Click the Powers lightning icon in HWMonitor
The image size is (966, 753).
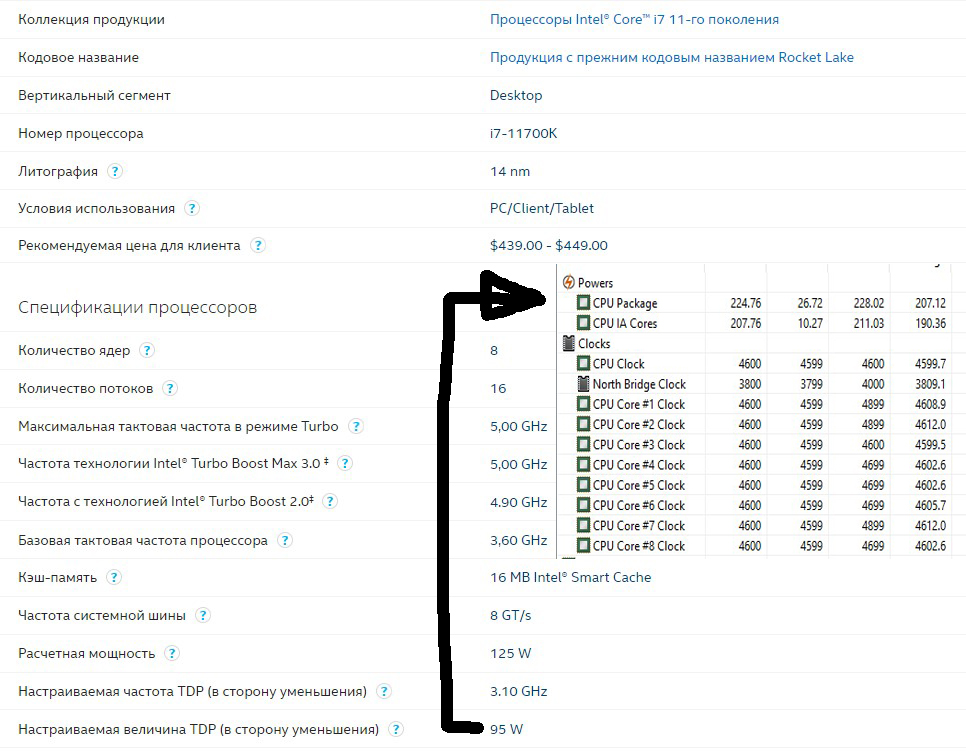pyautogui.click(x=569, y=282)
